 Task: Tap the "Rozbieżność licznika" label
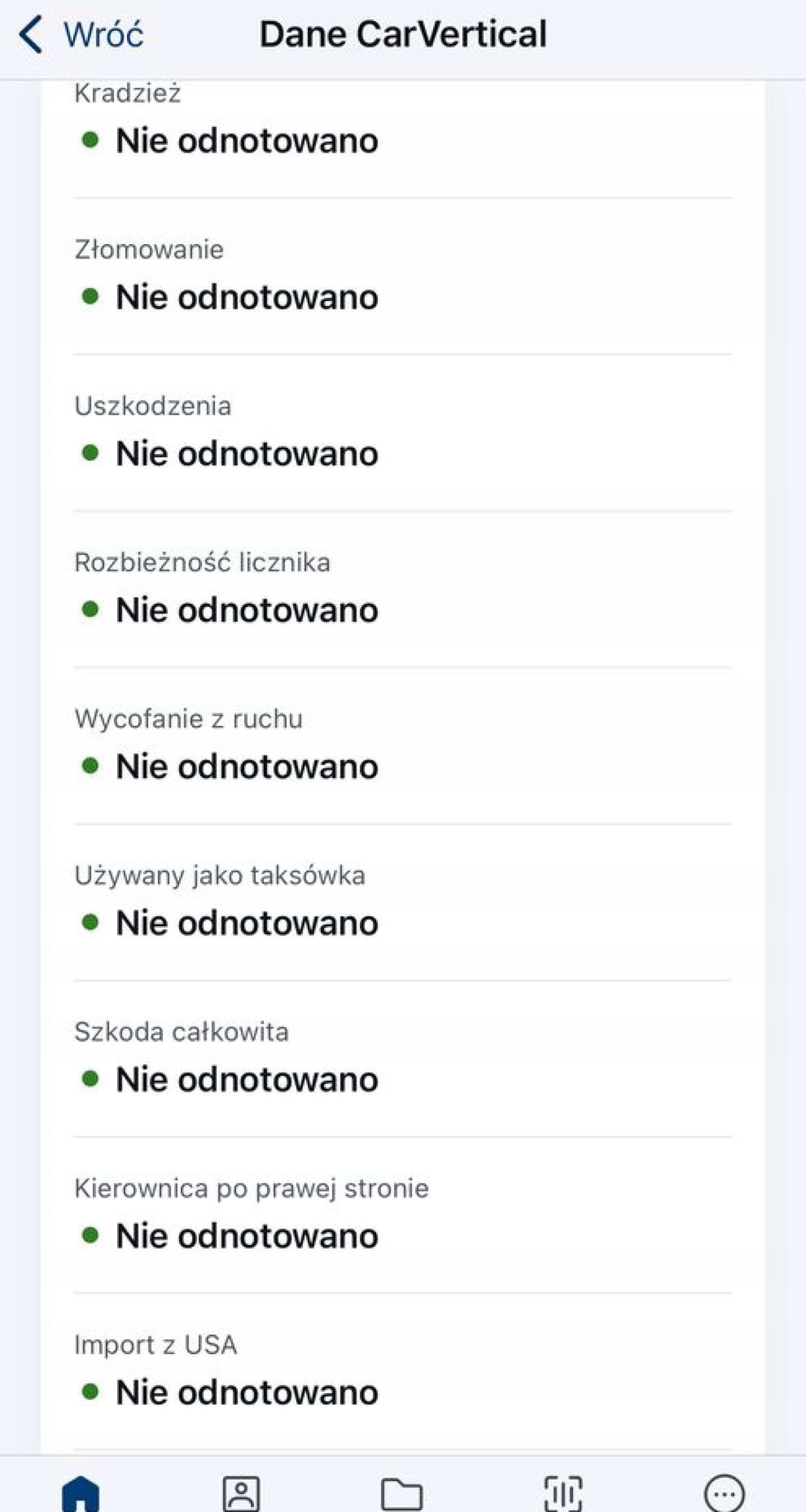pyautogui.click(x=202, y=562)
